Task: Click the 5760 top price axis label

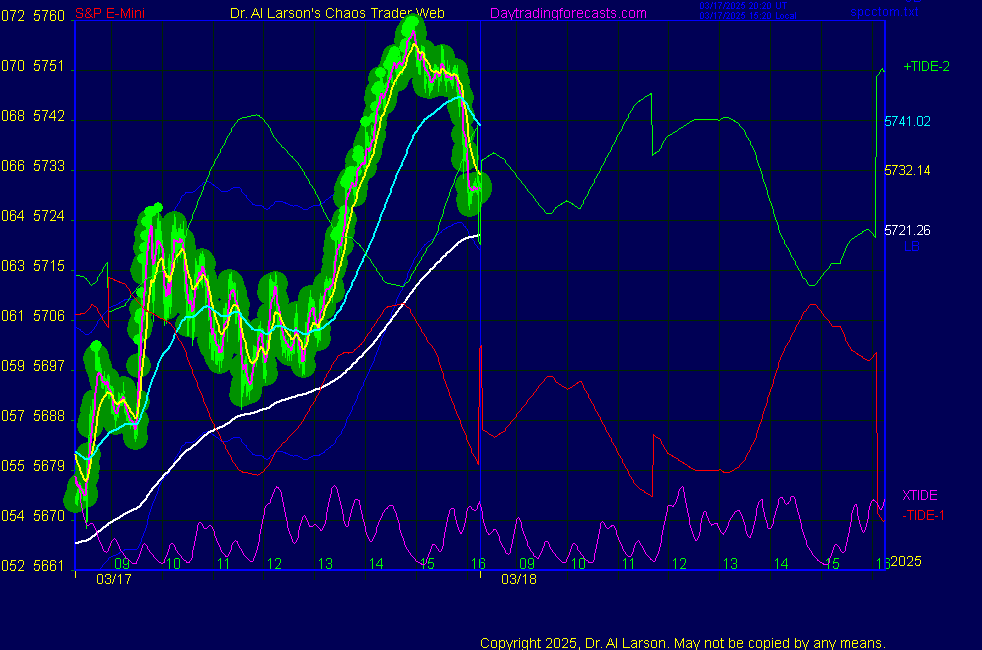Action: [x=50, y=17]
